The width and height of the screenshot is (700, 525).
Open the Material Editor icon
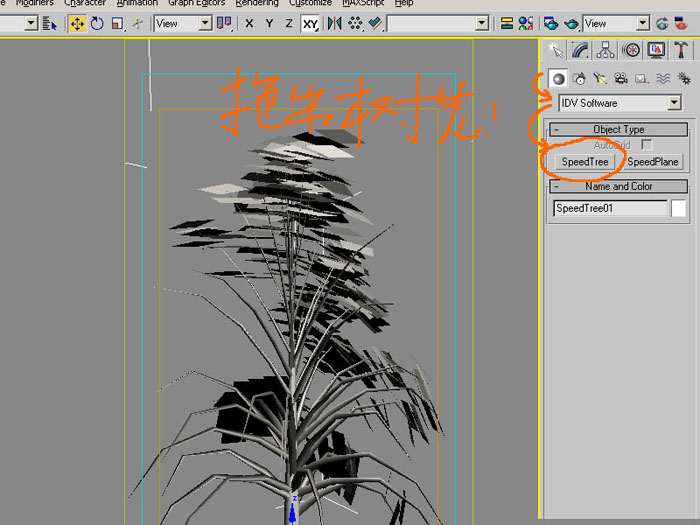[526, 23]
